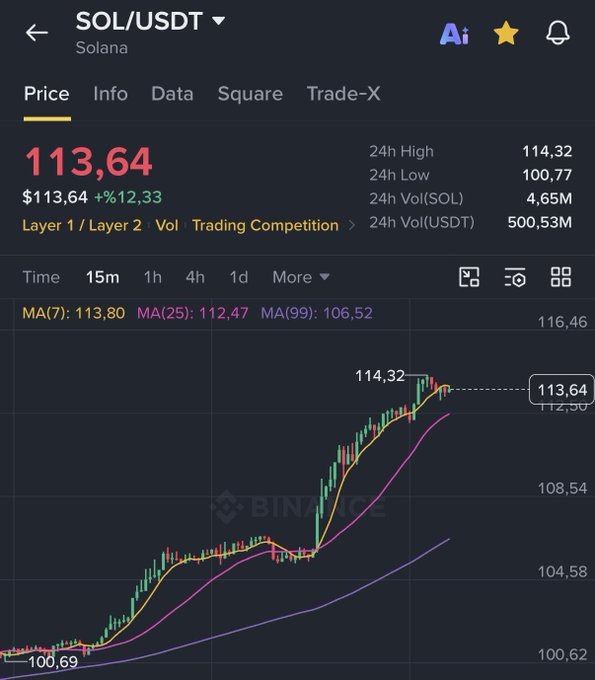Open the Trading Competition link

pos(265,225)
